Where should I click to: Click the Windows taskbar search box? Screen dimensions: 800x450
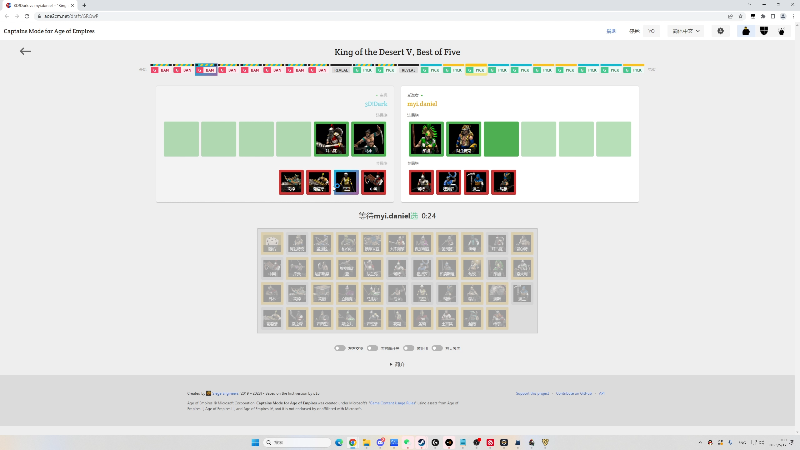[x=297, y=442]
